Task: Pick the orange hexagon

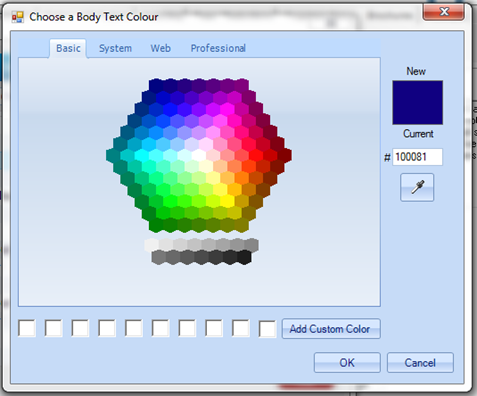Action: [x=242, y=178]
